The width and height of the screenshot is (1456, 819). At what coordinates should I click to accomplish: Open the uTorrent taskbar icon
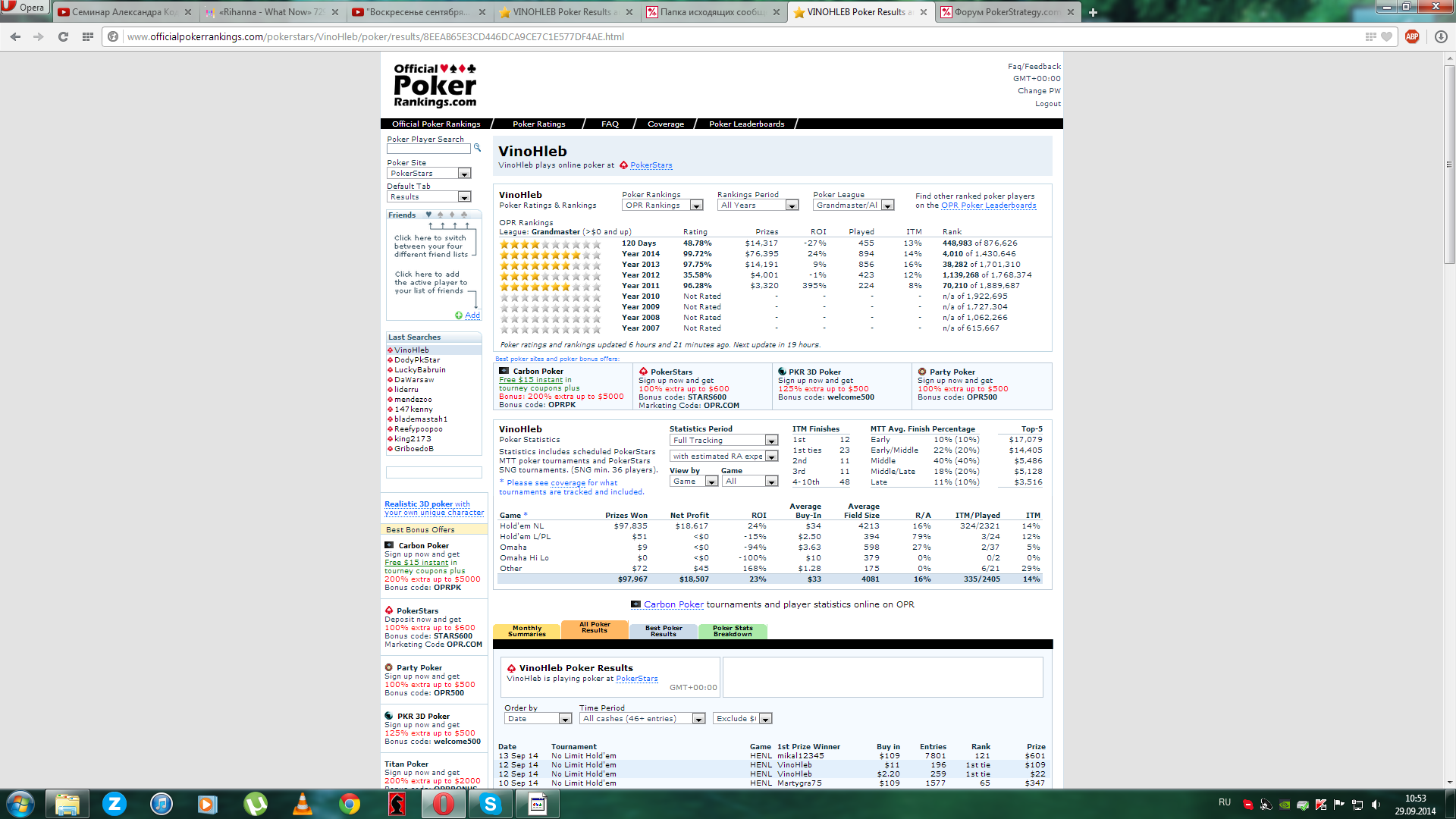pos(256,804)
